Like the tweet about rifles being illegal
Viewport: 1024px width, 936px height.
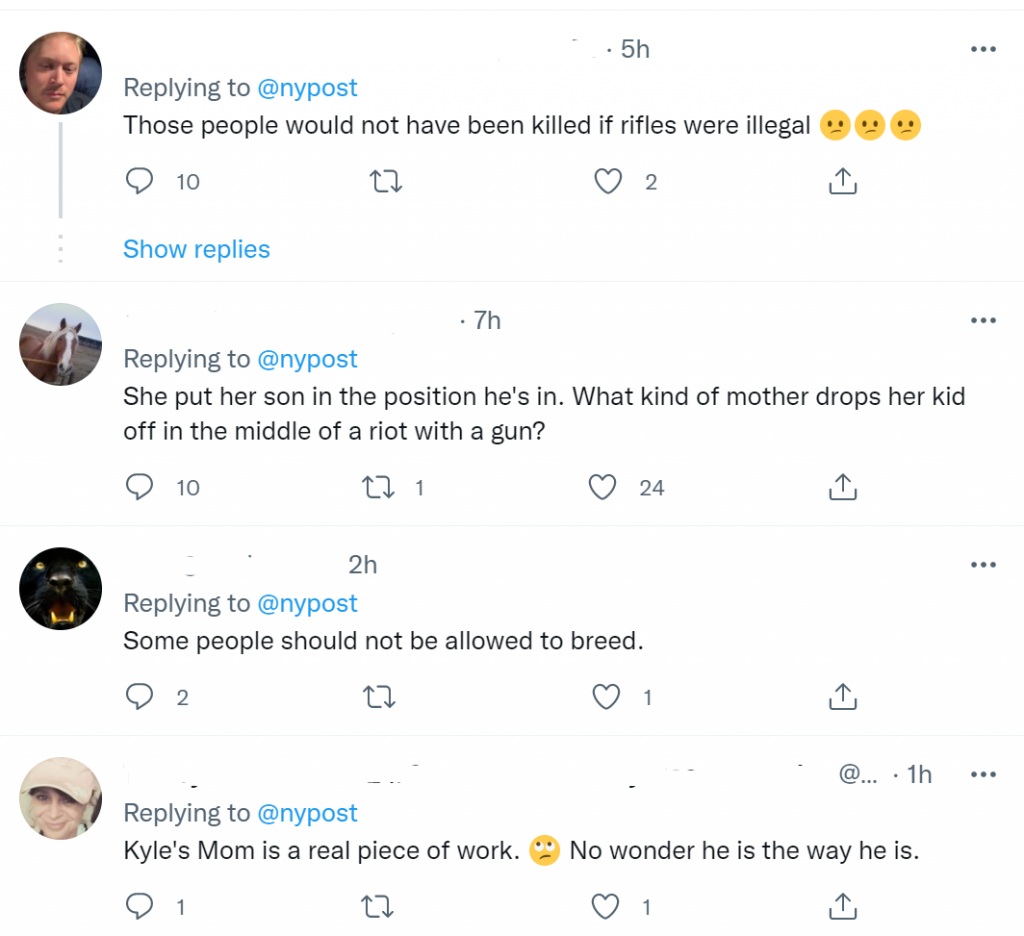607,181
